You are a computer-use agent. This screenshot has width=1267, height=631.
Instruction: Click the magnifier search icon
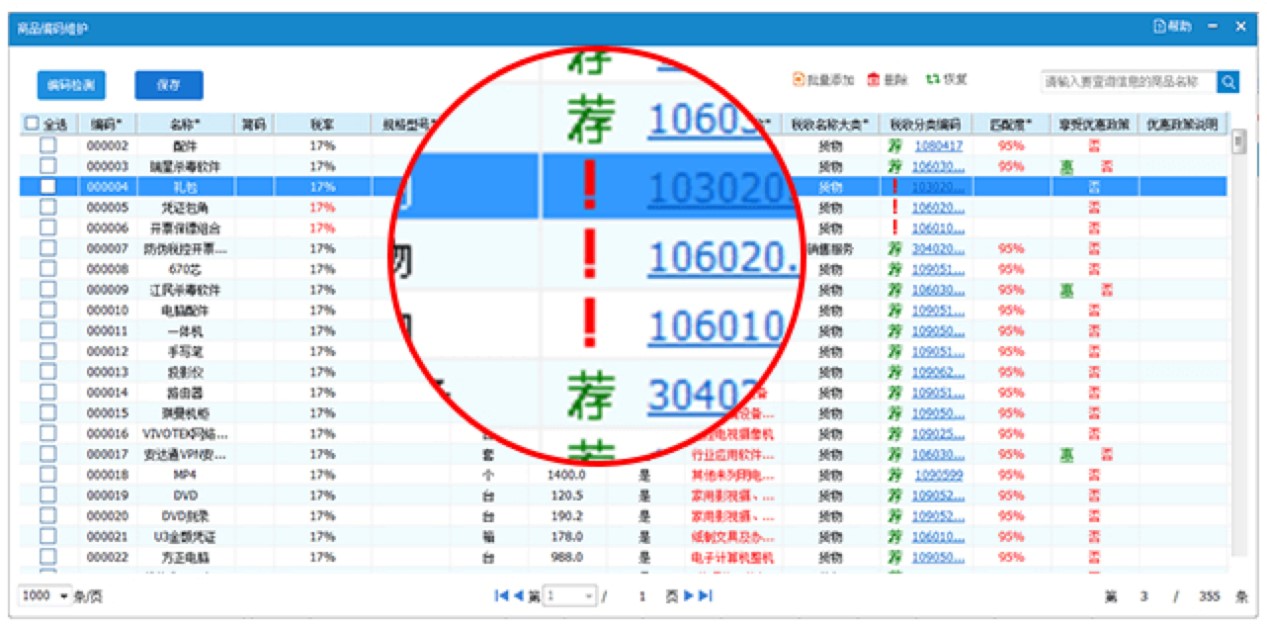pos(1229,82)
